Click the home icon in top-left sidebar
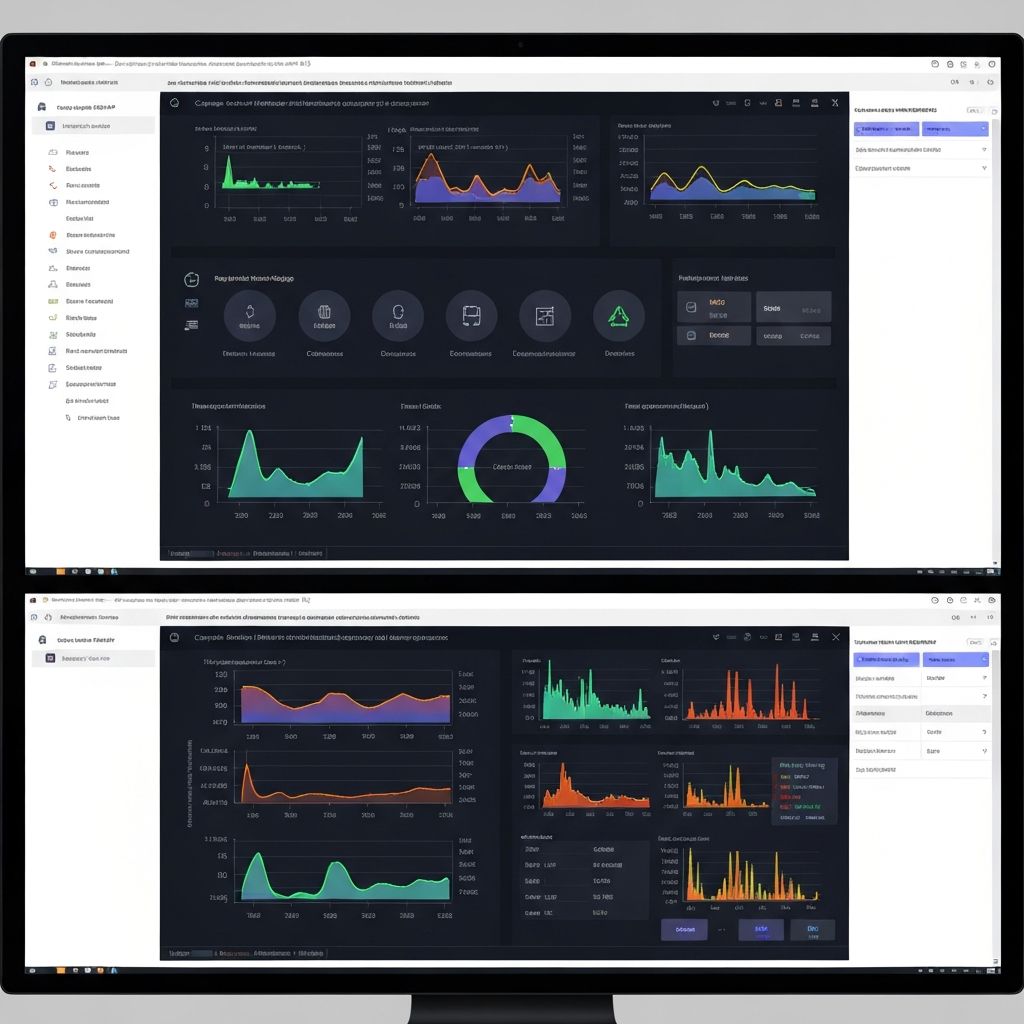Screen dimensions: 1024x1024 (x=42, y=107)
